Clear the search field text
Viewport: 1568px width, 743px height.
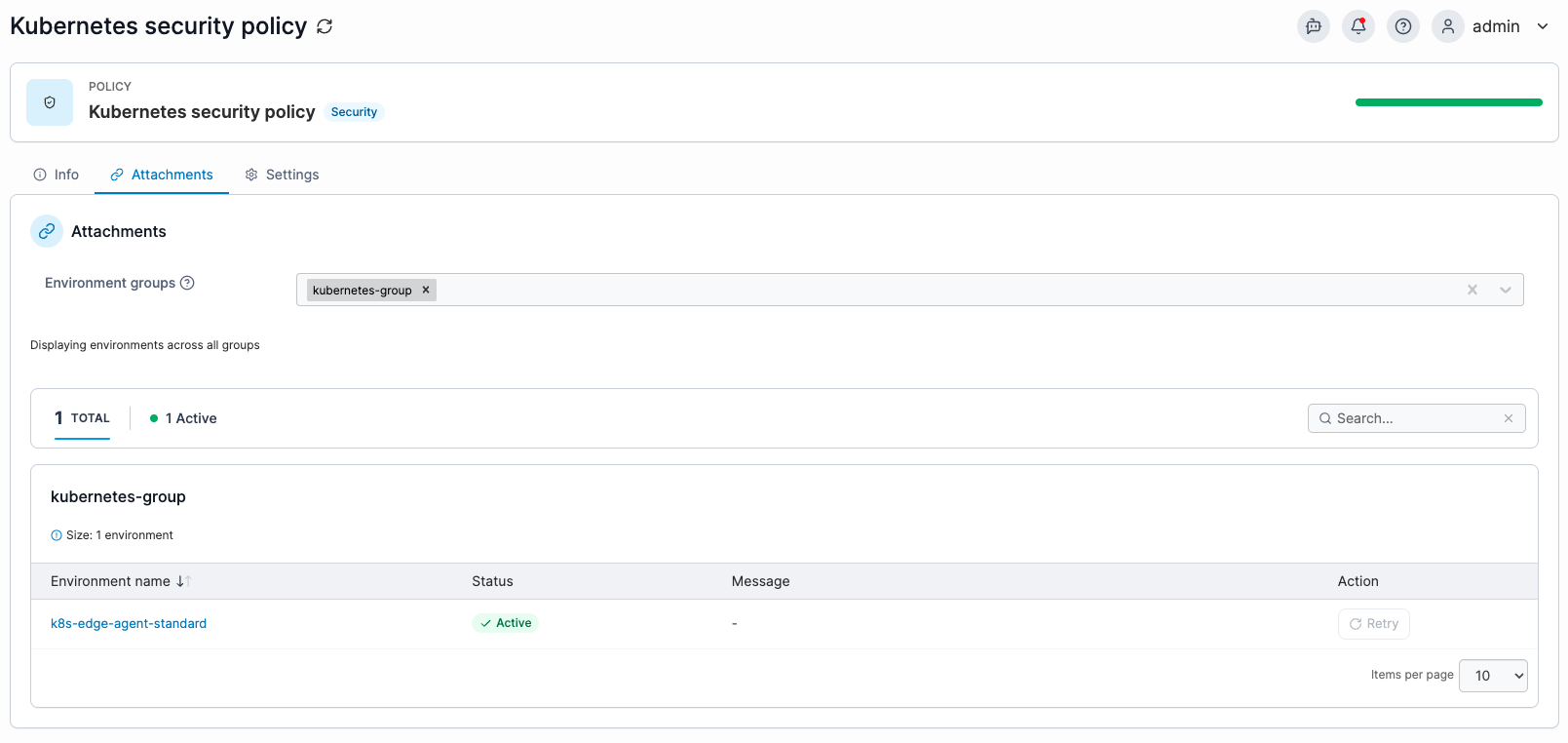pyautogui.click(x=1508, y=418)
